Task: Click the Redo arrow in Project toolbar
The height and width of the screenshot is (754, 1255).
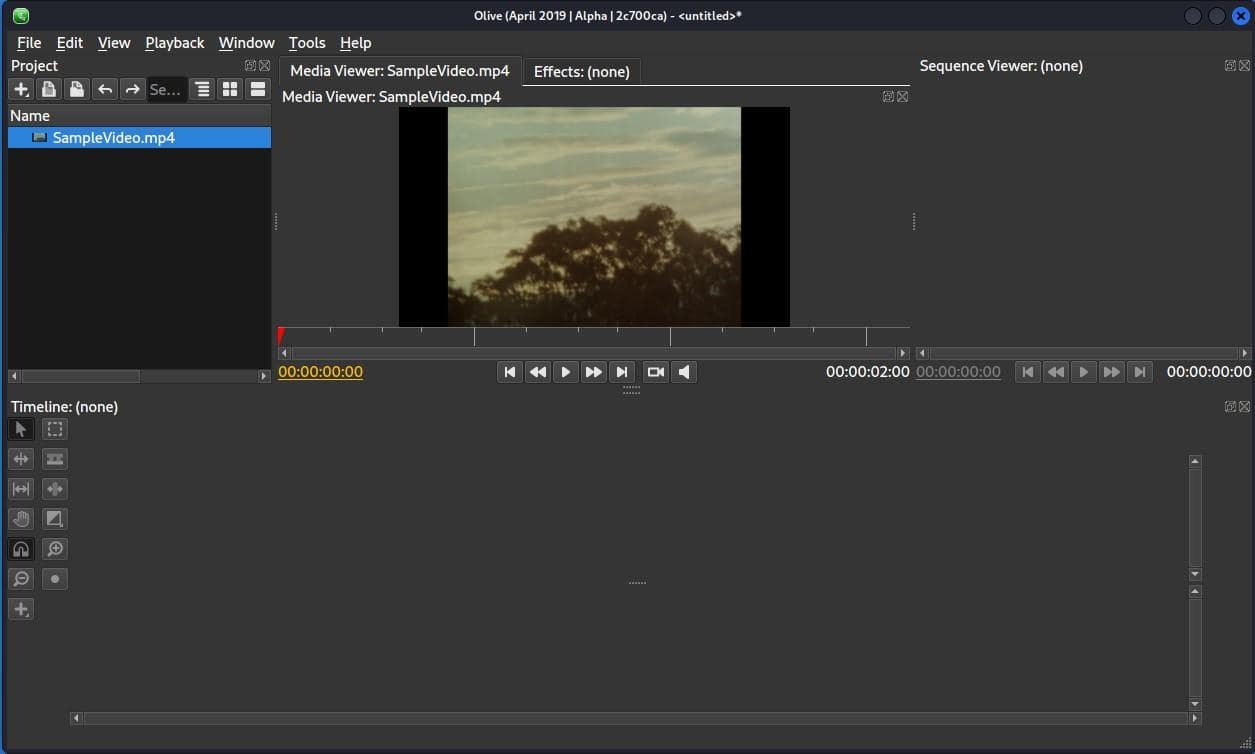Action: coord(132,89)
